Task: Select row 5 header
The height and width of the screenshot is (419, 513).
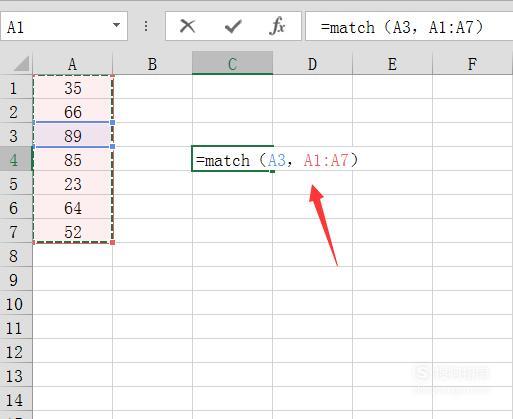Action: [16, 184]
